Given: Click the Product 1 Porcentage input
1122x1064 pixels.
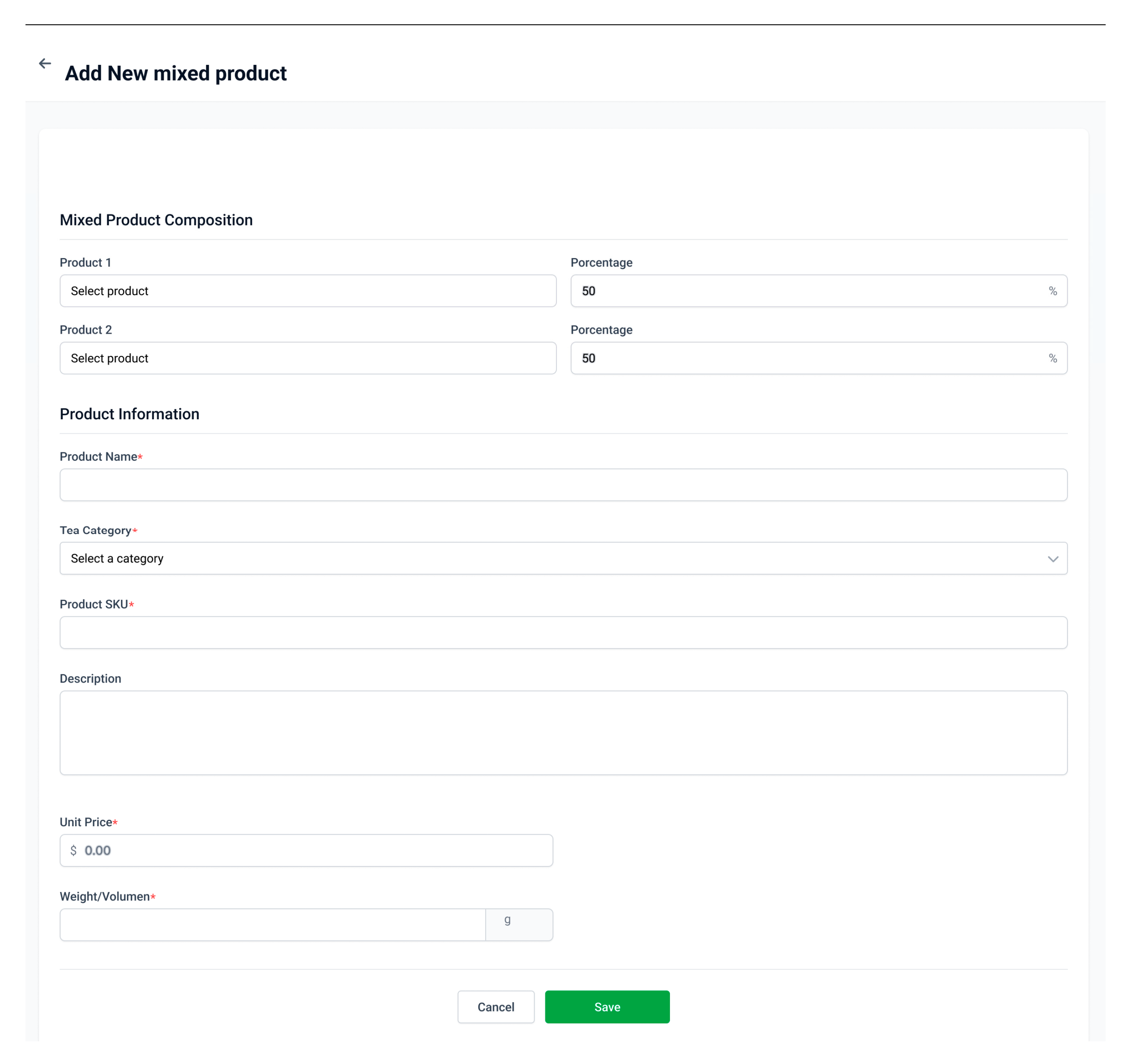Looking at the screenshot, I should pyautogui.click(x=805, y=291).
